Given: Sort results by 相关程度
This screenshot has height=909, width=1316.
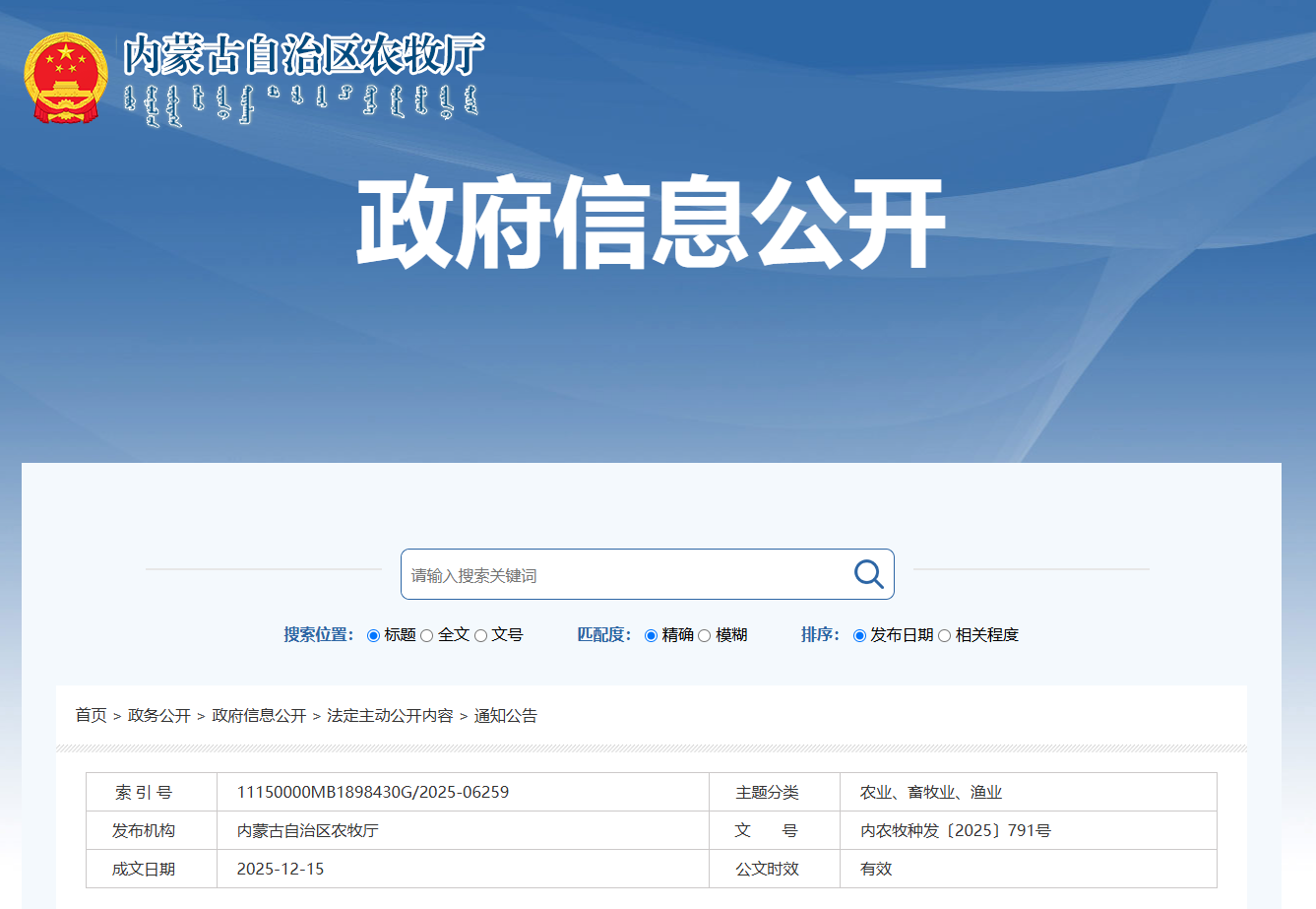Looking at the screenshot, I should [x=945, y=635].
